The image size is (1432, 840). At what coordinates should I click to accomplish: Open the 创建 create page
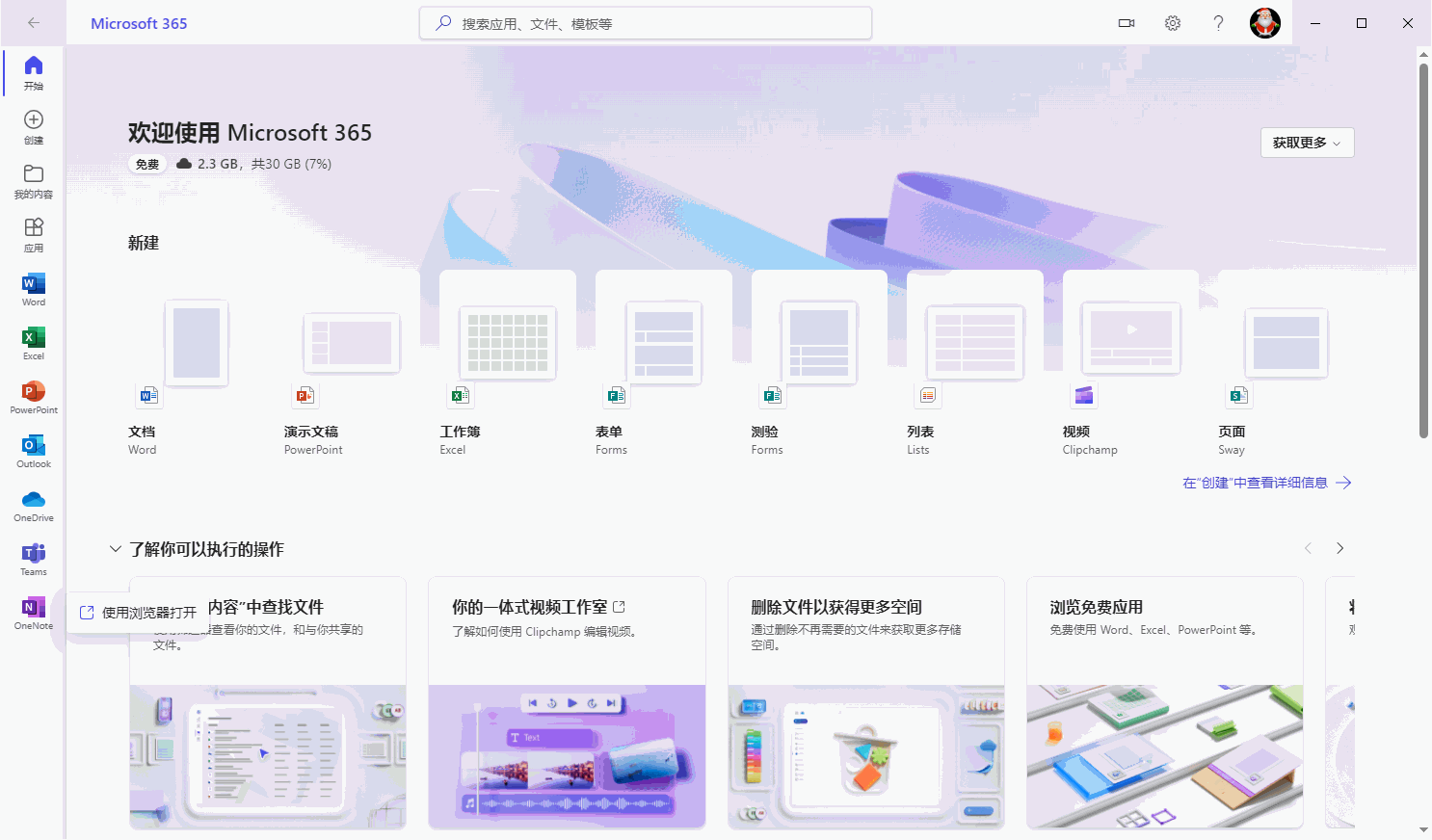[x=34, y=127]
